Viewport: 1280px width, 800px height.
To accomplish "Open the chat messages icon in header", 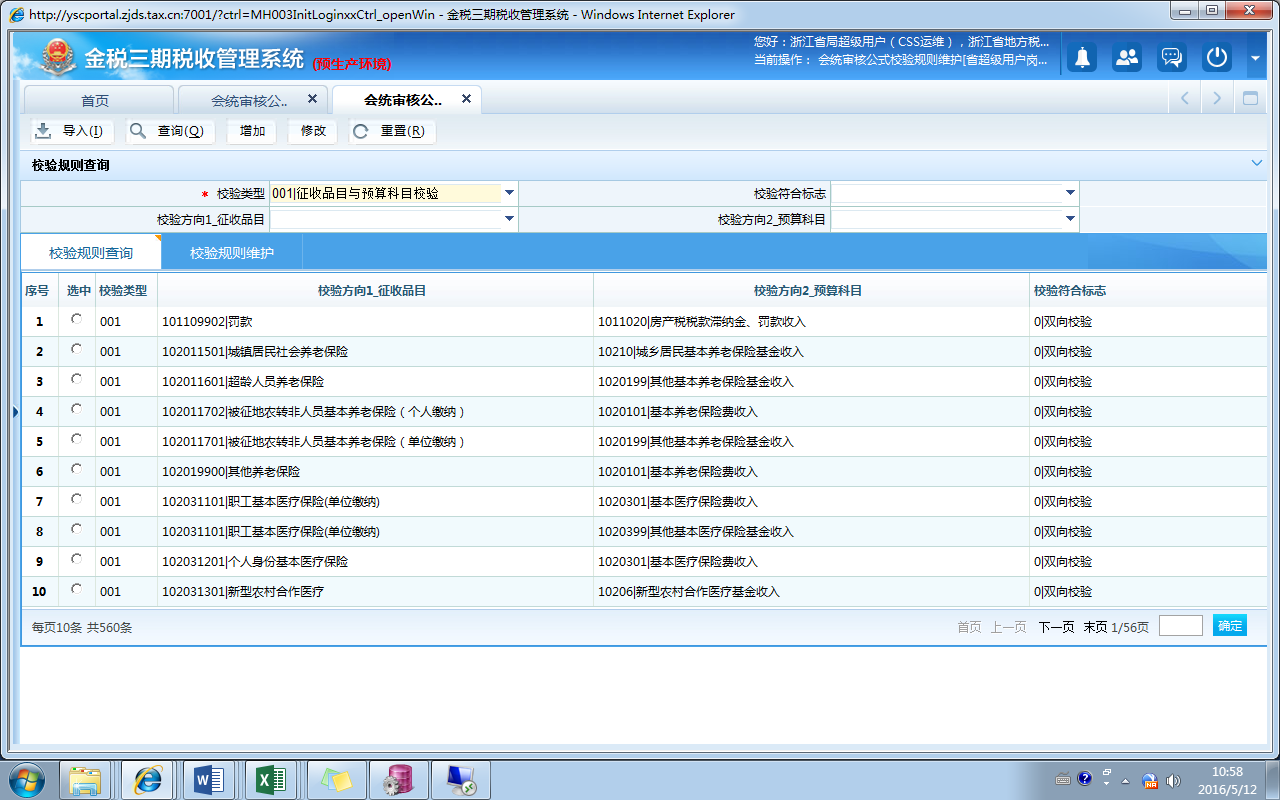I will click(x=1172, y=57).
